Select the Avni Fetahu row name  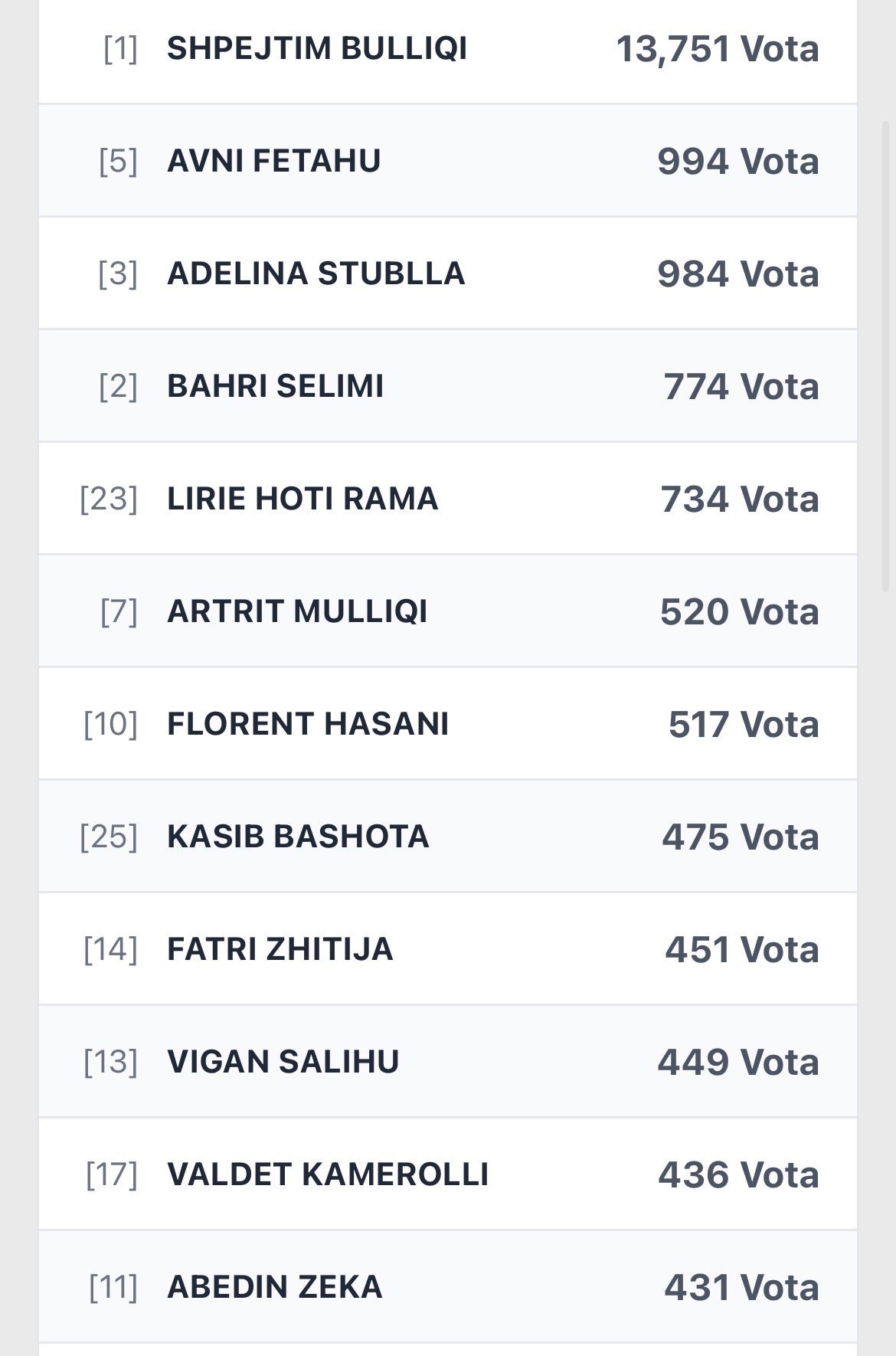(273, 162)
